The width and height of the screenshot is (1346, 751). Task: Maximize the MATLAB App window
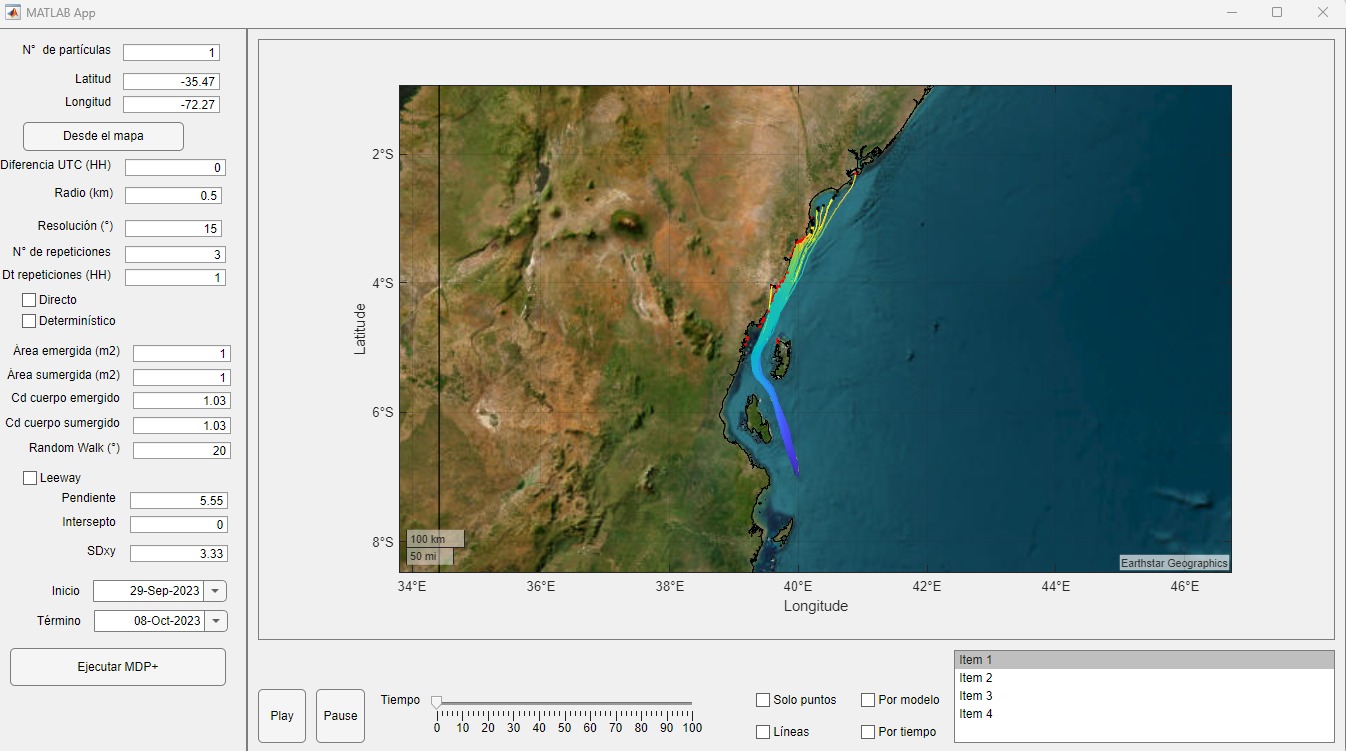(x=1277, y=13)
